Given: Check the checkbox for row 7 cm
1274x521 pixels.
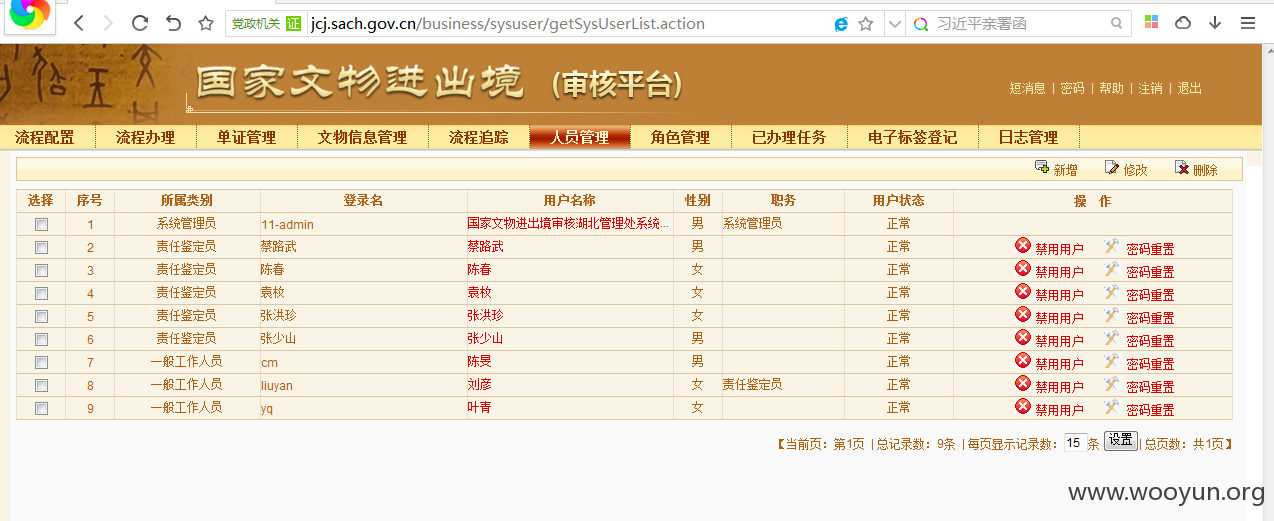Looking at the screenshot, I should point(41,363).
